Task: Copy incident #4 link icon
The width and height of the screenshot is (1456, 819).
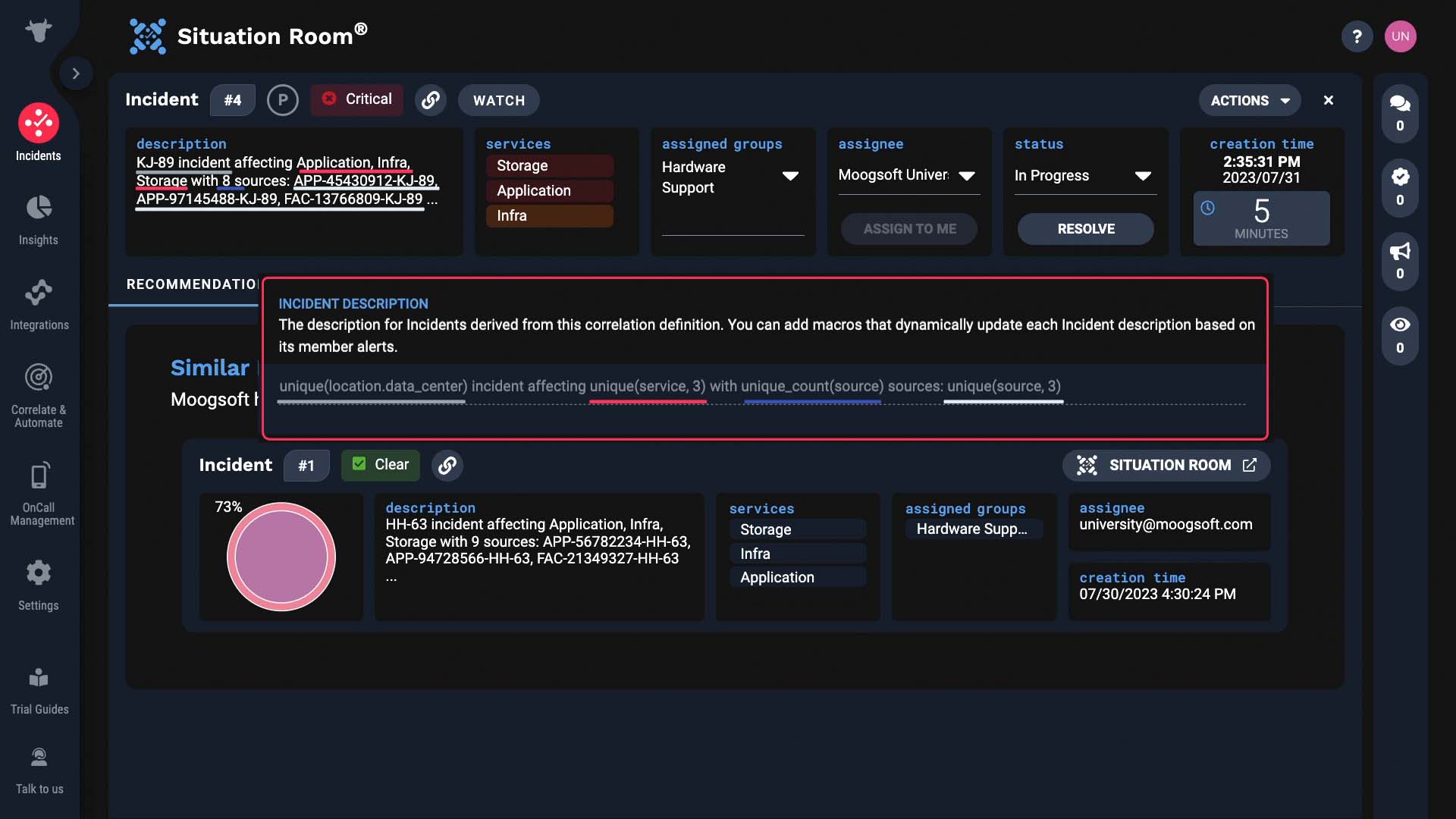Action: (430, 100)
